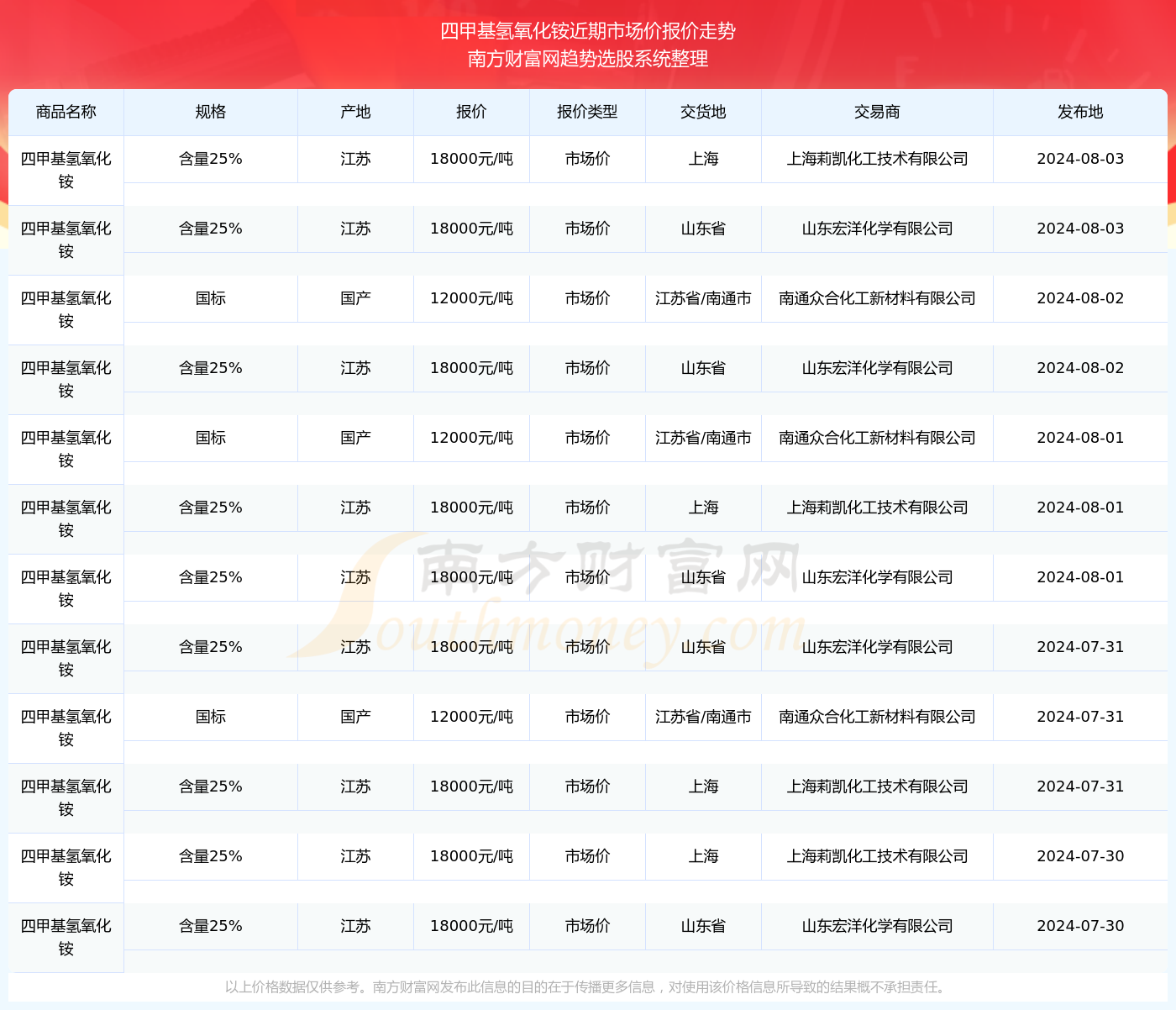Click the '报价' column header

tap(471, 112)
